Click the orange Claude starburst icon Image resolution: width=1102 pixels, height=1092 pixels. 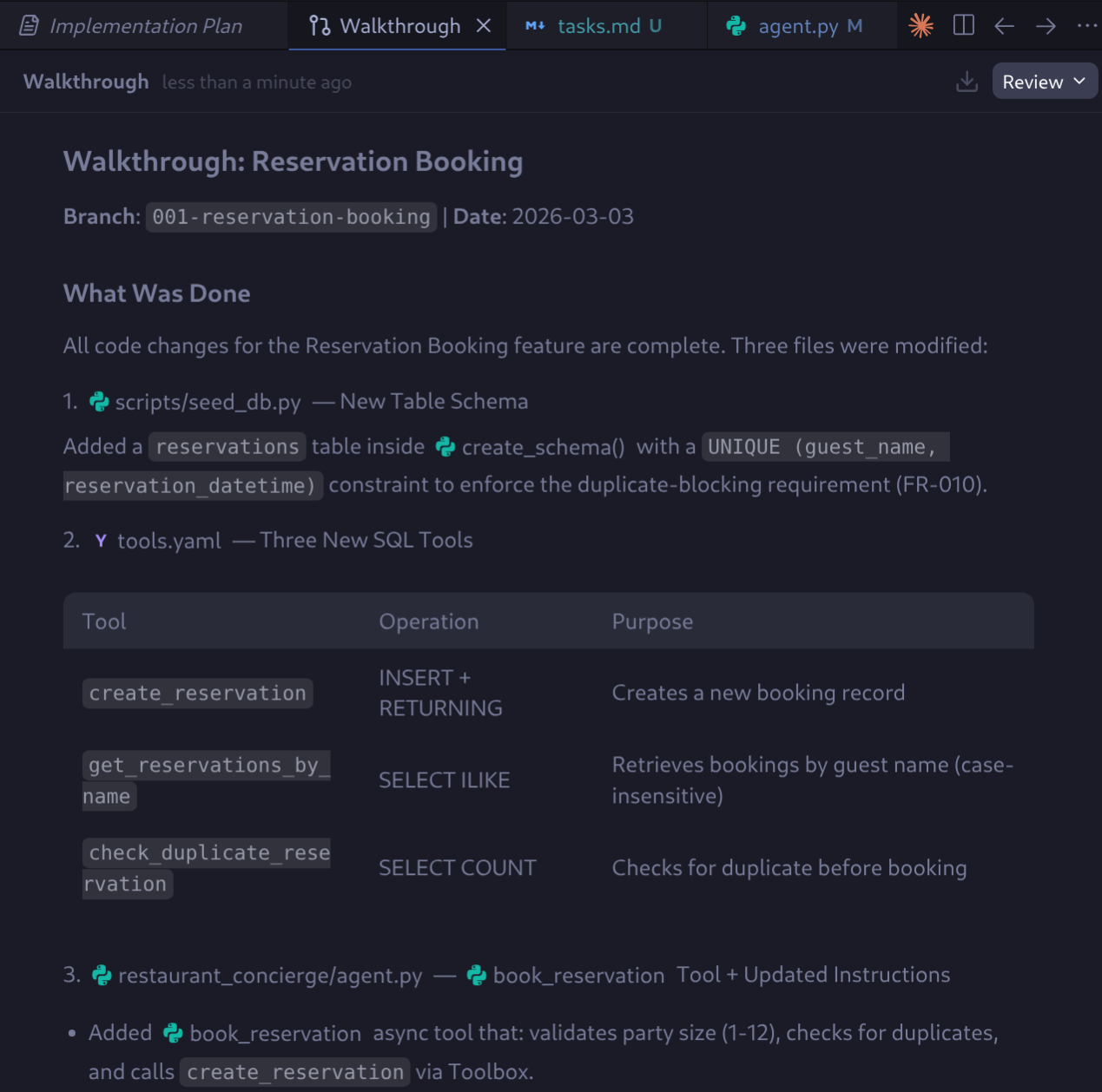(x=921, y=25)
